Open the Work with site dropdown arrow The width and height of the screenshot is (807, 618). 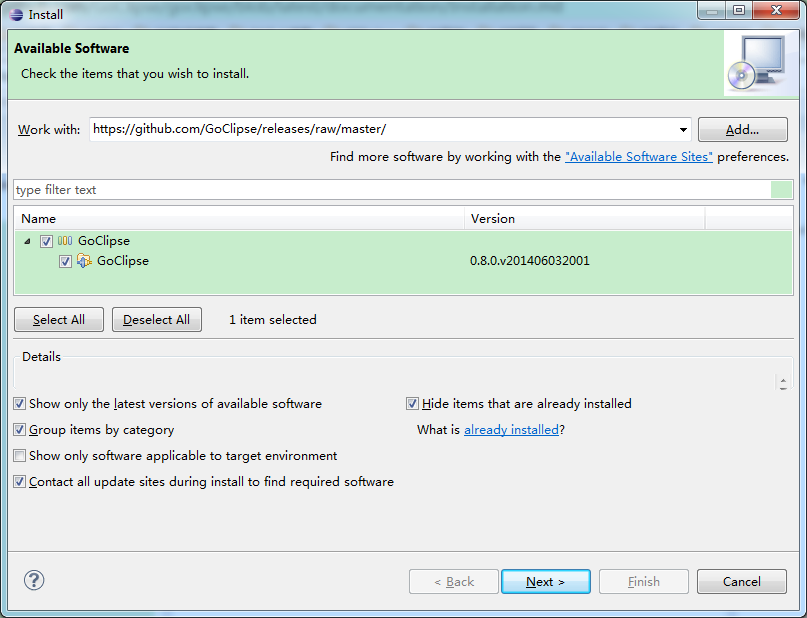pos(683,130)
